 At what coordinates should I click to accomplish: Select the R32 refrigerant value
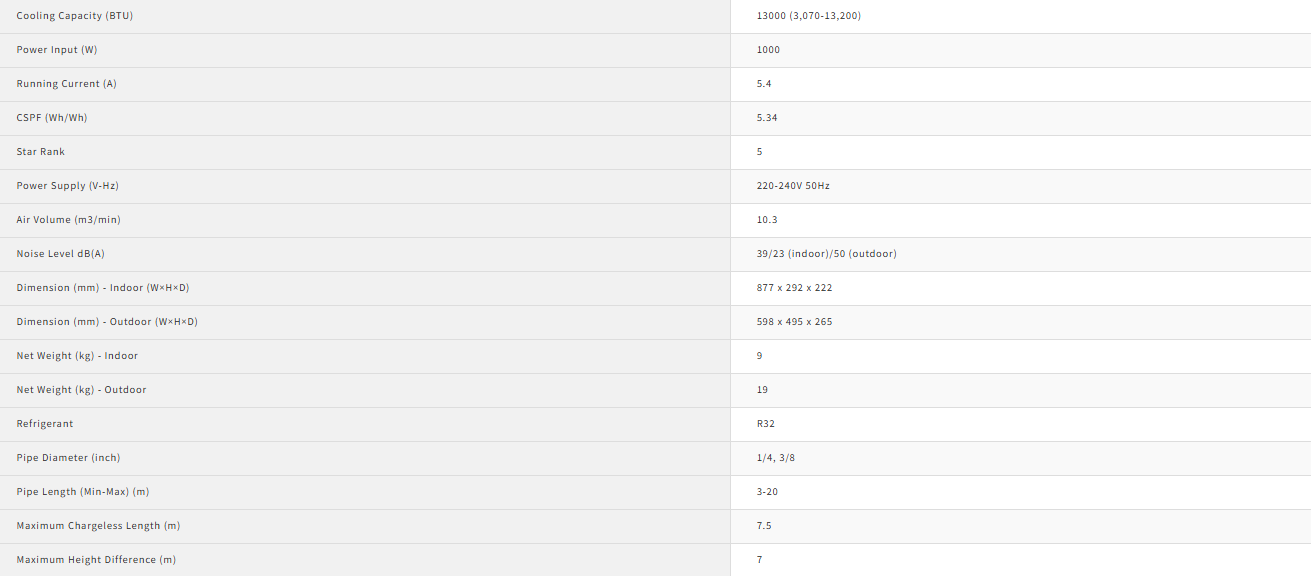click(766, 424)
